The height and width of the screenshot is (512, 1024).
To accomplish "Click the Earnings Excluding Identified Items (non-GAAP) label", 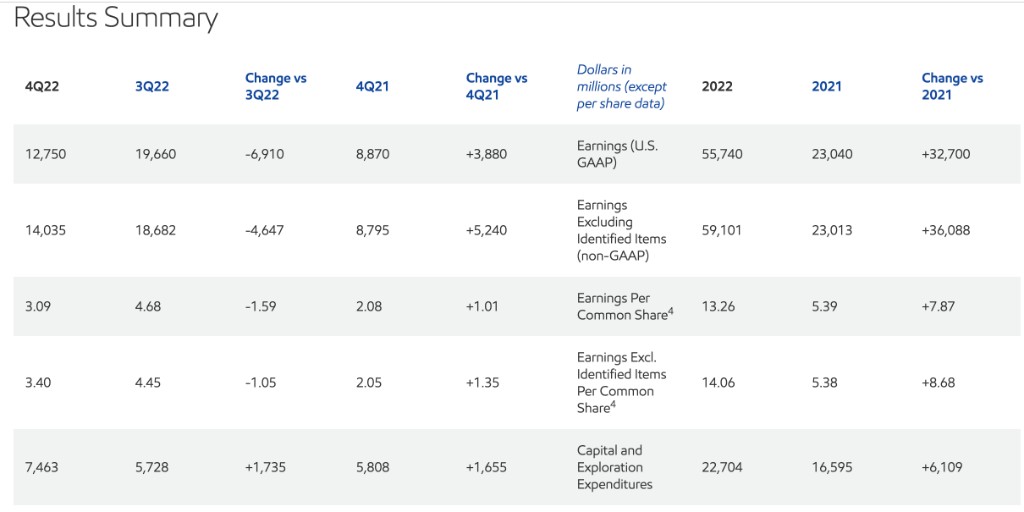I will tap(621, 230).
